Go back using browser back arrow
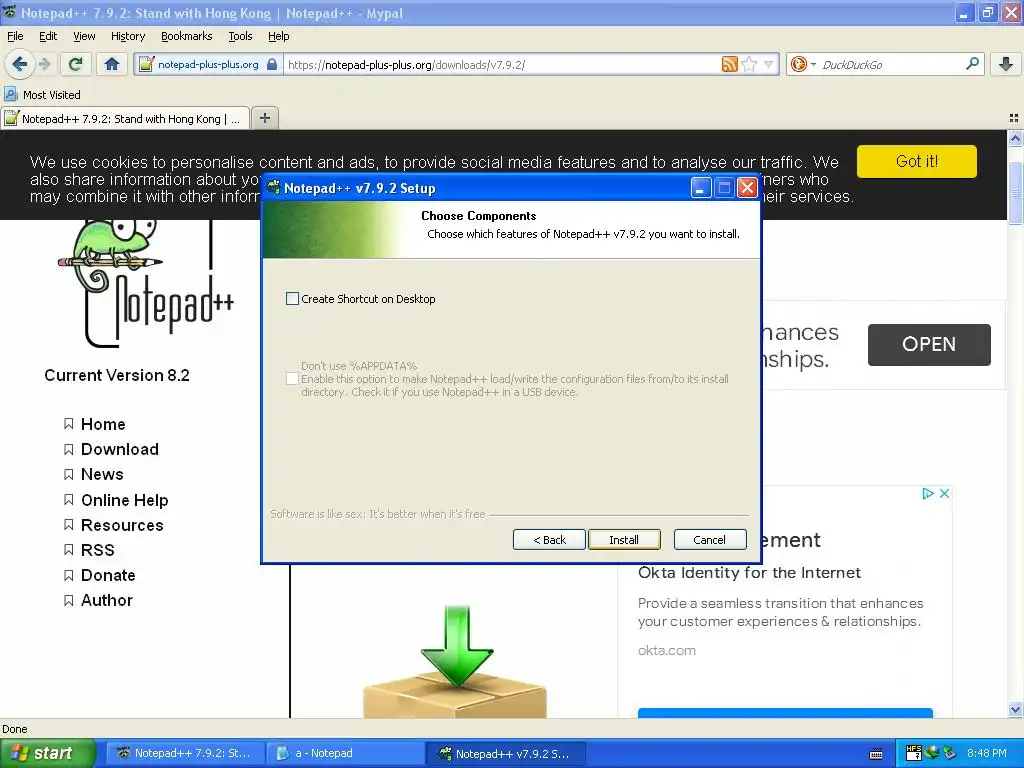 20,64
